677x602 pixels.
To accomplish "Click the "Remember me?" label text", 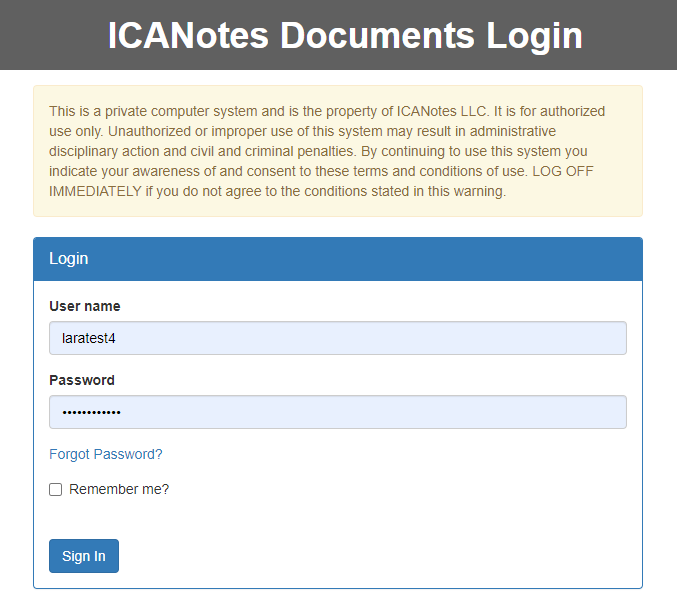I will pos(119,489).
